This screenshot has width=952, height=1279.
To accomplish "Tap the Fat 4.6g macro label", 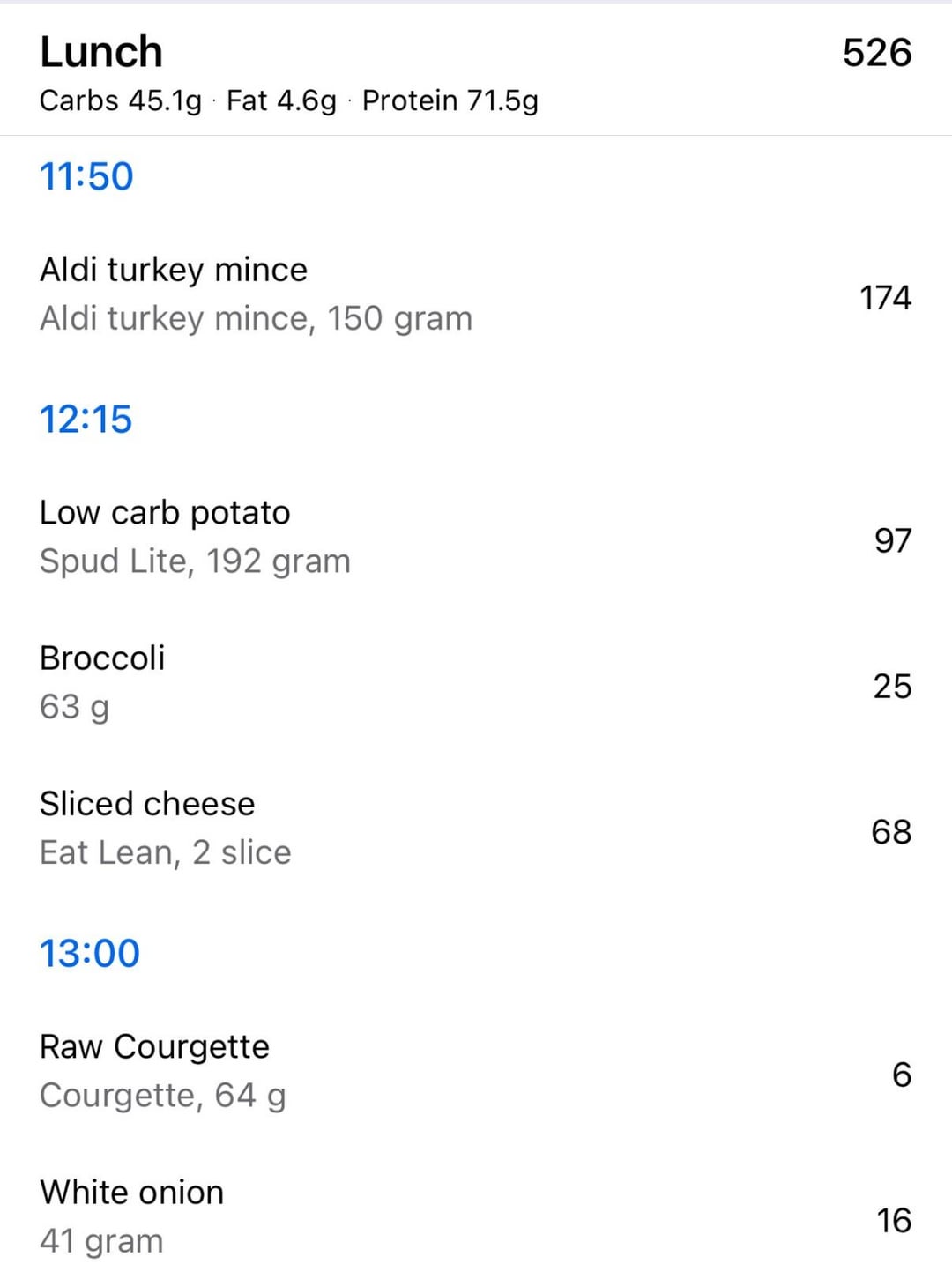I will (x=281, y=101).
